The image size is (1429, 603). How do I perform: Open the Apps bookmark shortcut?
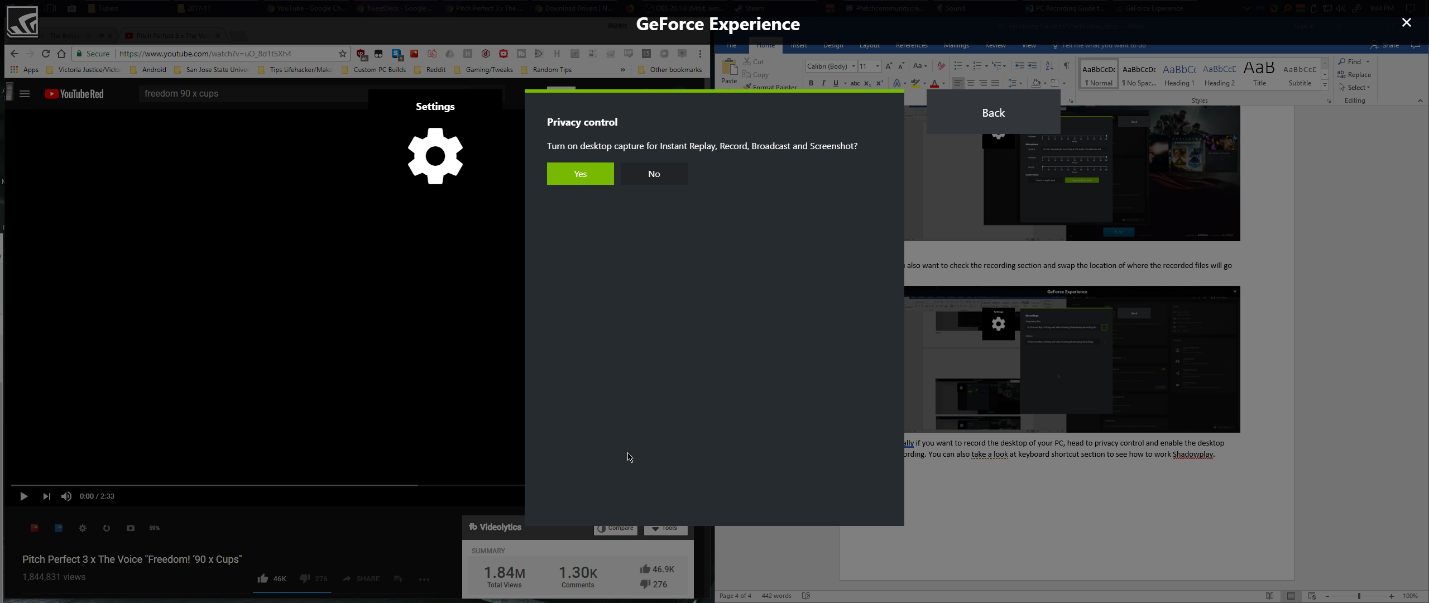click(24, 70)
